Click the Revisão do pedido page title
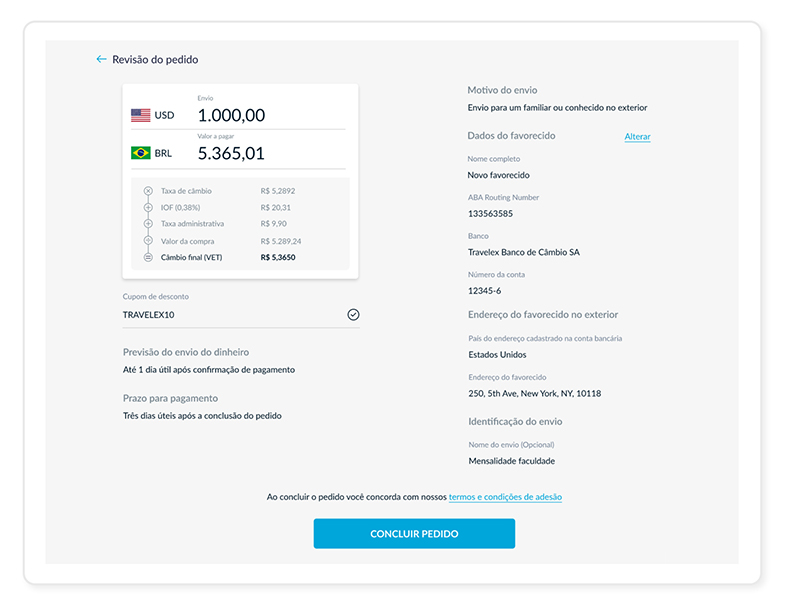 click(x=155, y=60)
